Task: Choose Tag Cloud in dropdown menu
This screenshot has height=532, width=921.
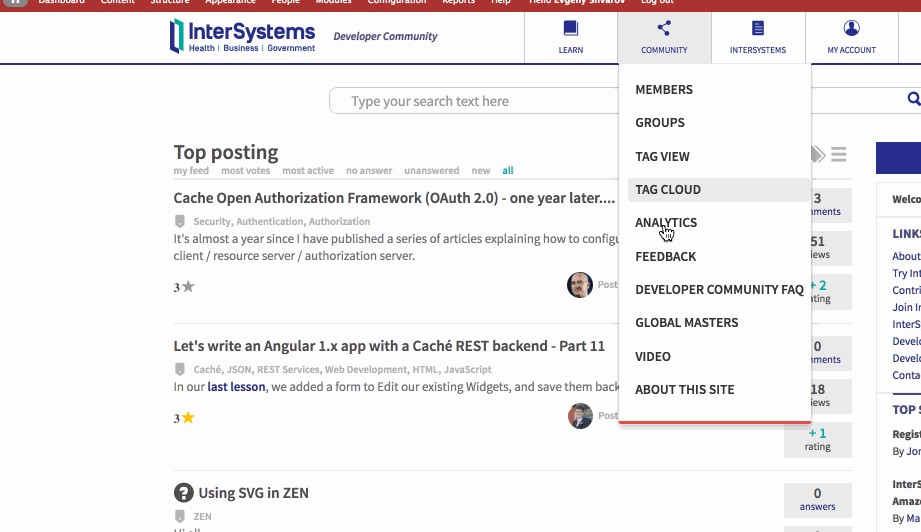Action: pos(668,190)
